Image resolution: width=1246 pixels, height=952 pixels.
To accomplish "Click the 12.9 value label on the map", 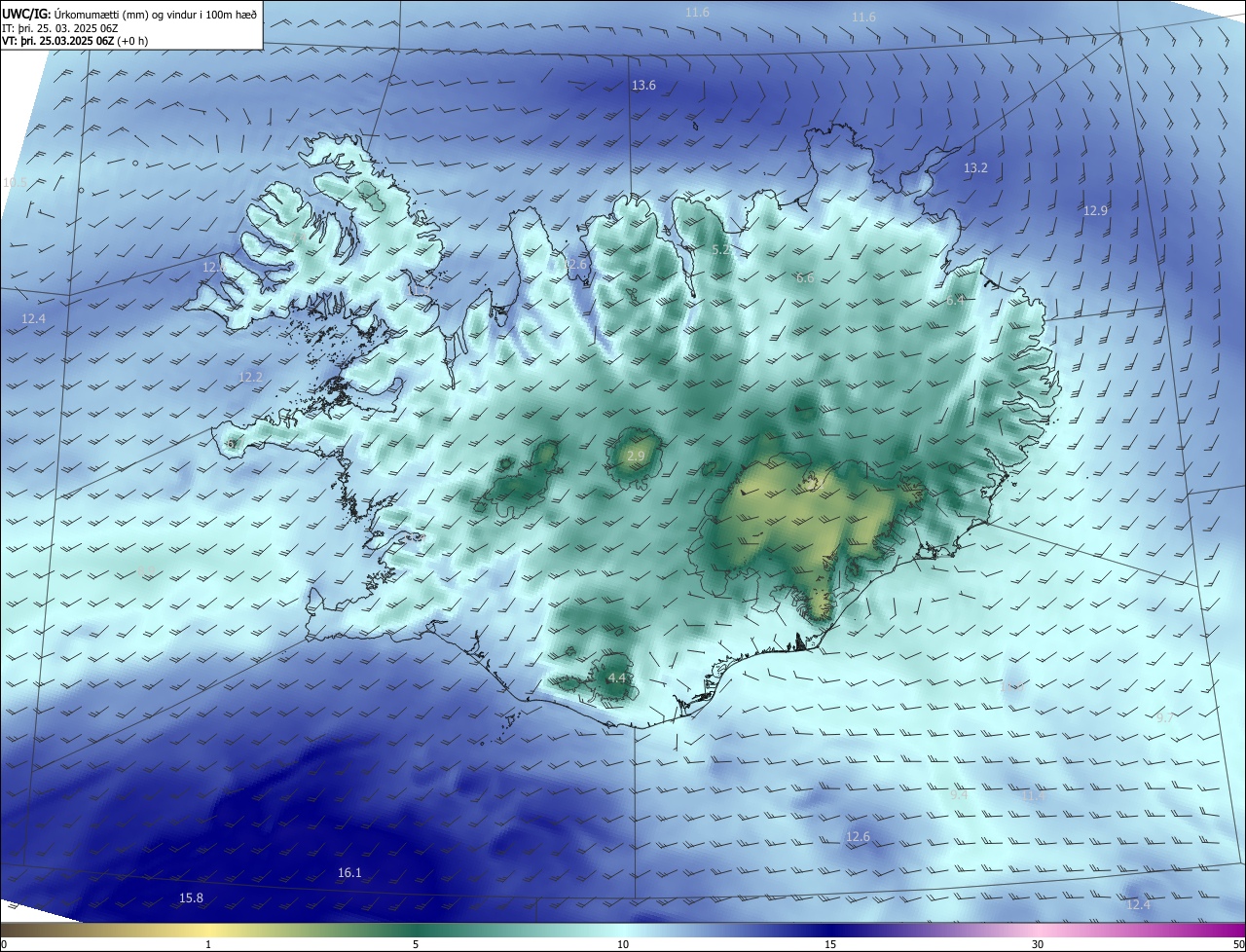I will pos(1095,211).
